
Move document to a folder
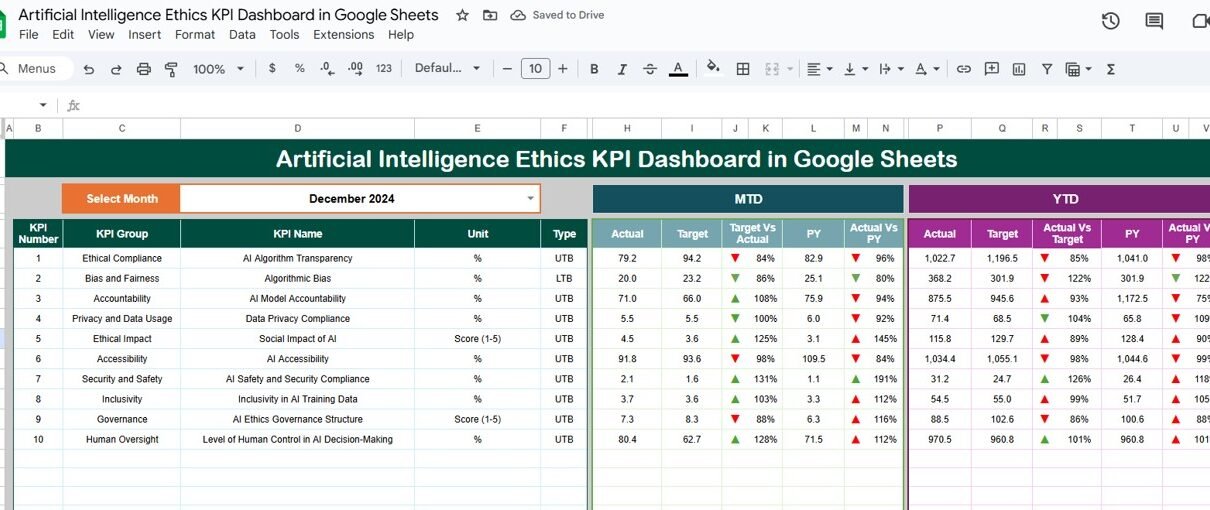(489, 15)
